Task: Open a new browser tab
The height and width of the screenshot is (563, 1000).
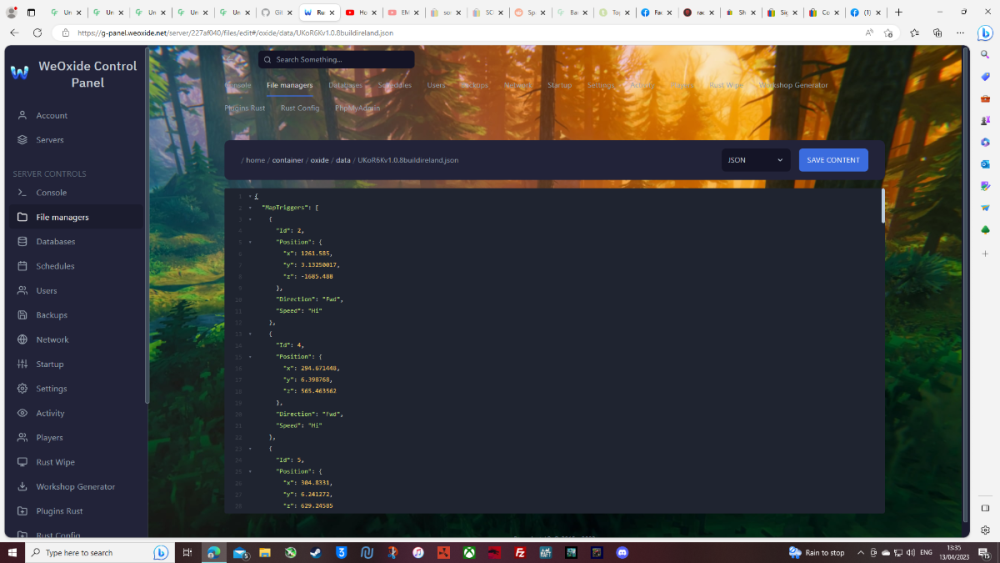Action: pyautogui.click(x=899, y=12)
